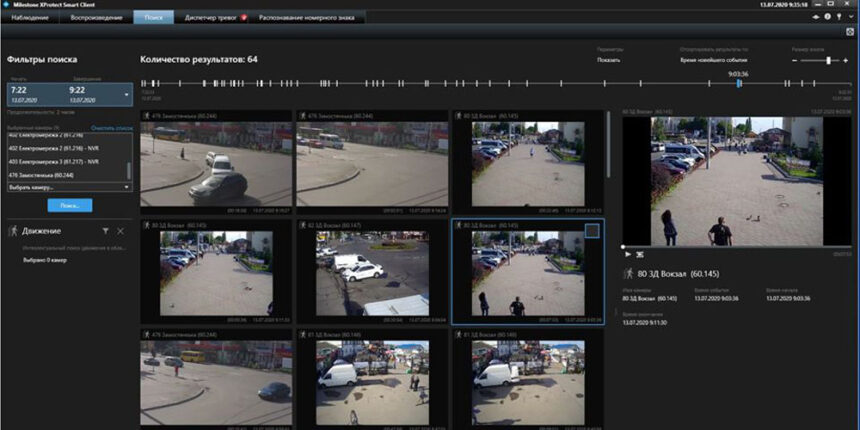Toggle fullscreen icon at top right

848,32
